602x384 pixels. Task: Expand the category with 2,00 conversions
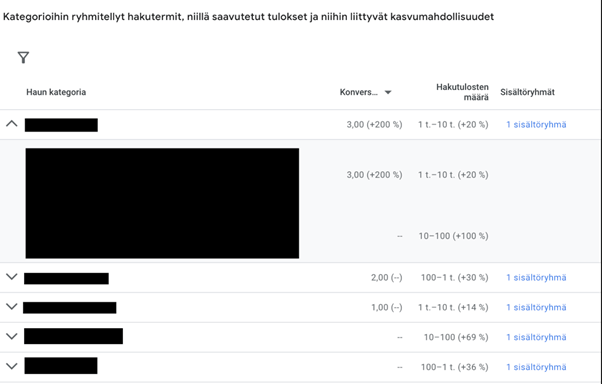click(12, 277)
